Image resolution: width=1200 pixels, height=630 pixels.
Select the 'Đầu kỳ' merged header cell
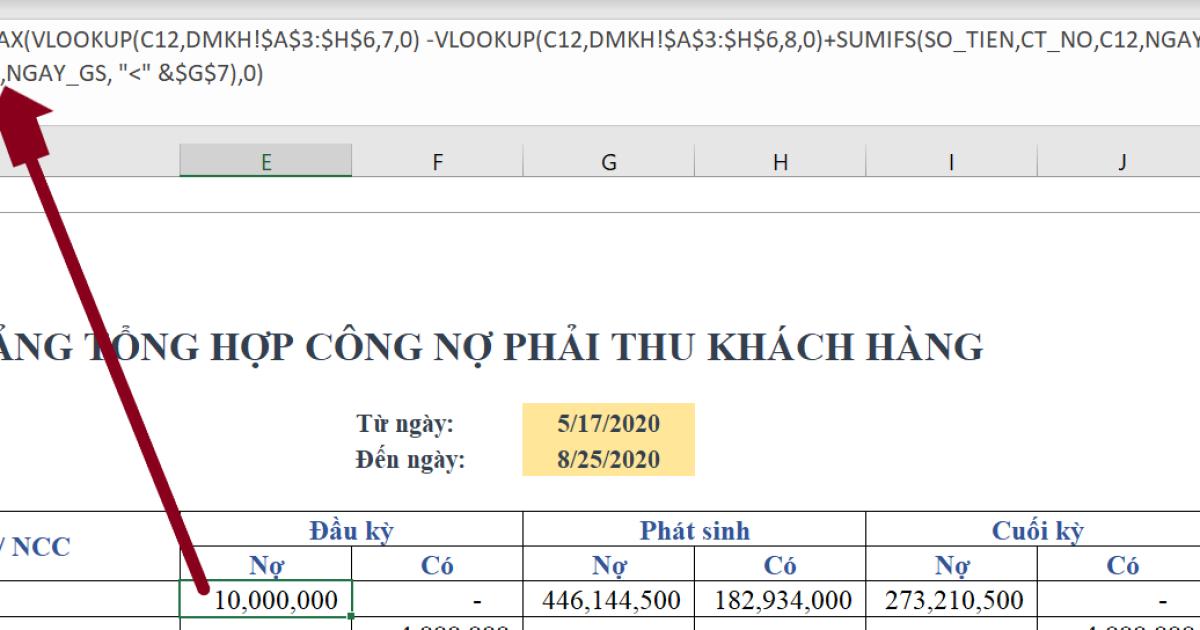(x=351, y=530)
